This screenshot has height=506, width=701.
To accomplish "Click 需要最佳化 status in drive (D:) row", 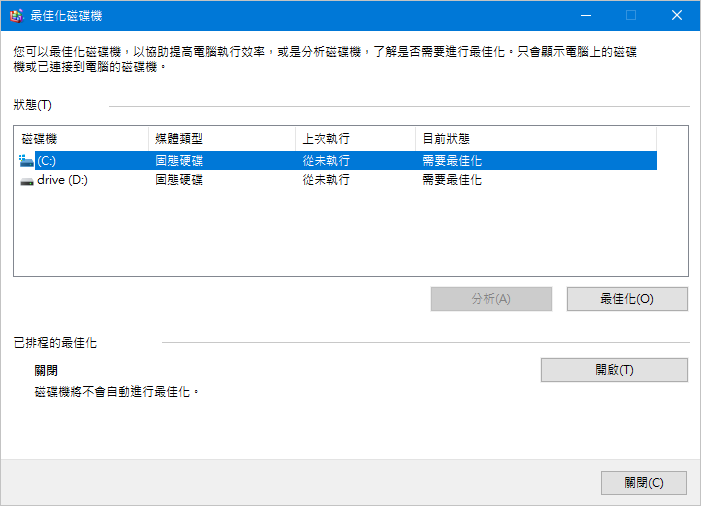I will click(452, 180).
